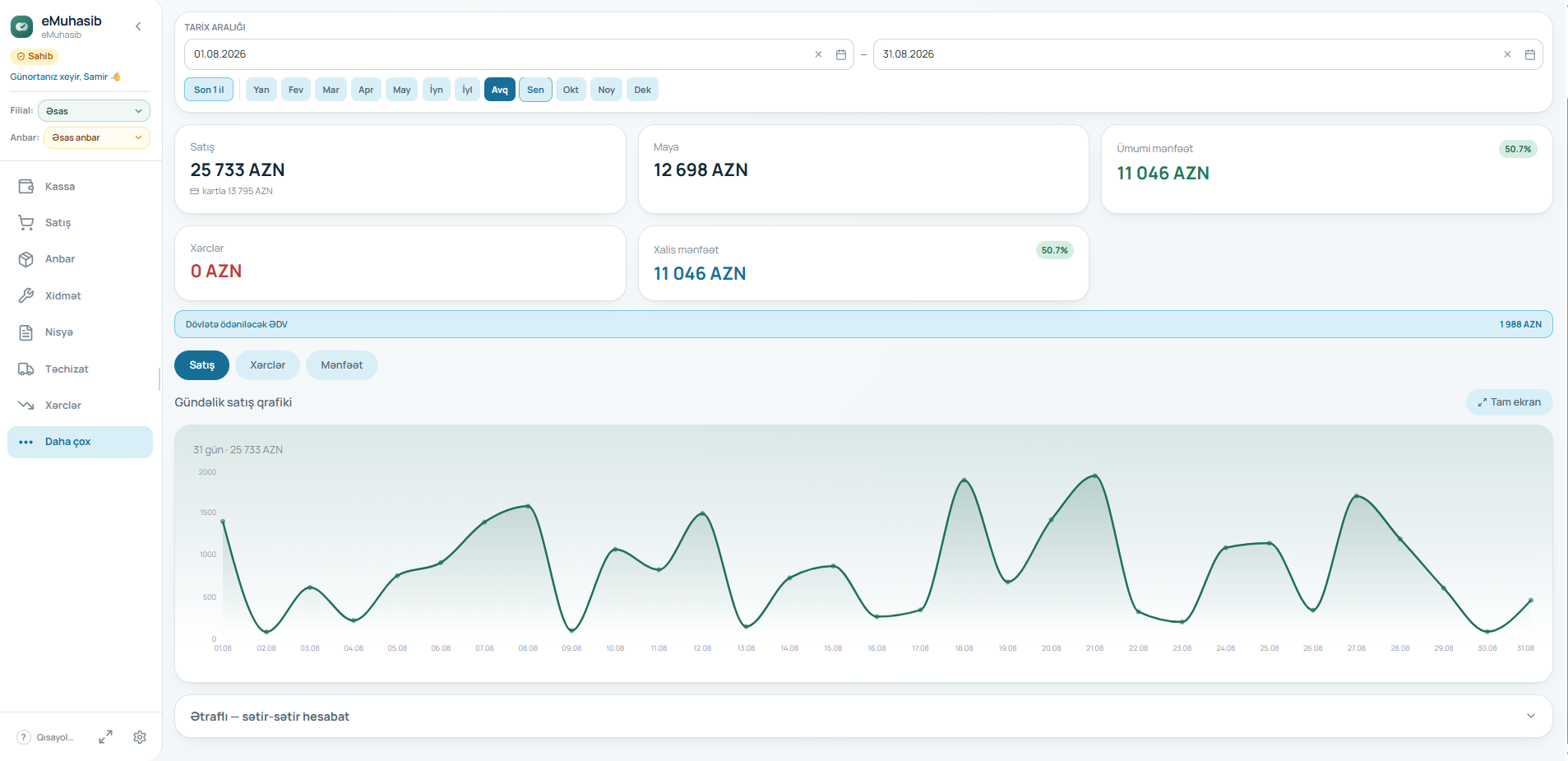Click the chart point for 21.08
The image size is (1568, 761).
(1094, 476)
